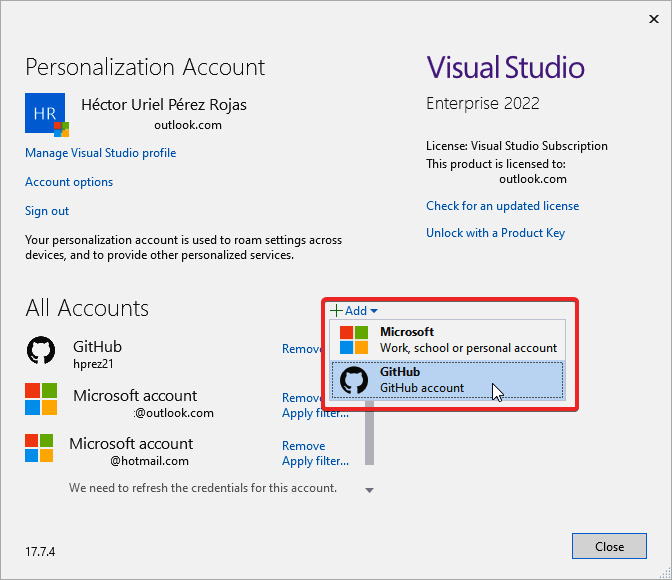The width and height of the screenshot is (672, 580).
Task: Apply filter for hotmail.com Microsoft account
Action: (x=315, y=461)
